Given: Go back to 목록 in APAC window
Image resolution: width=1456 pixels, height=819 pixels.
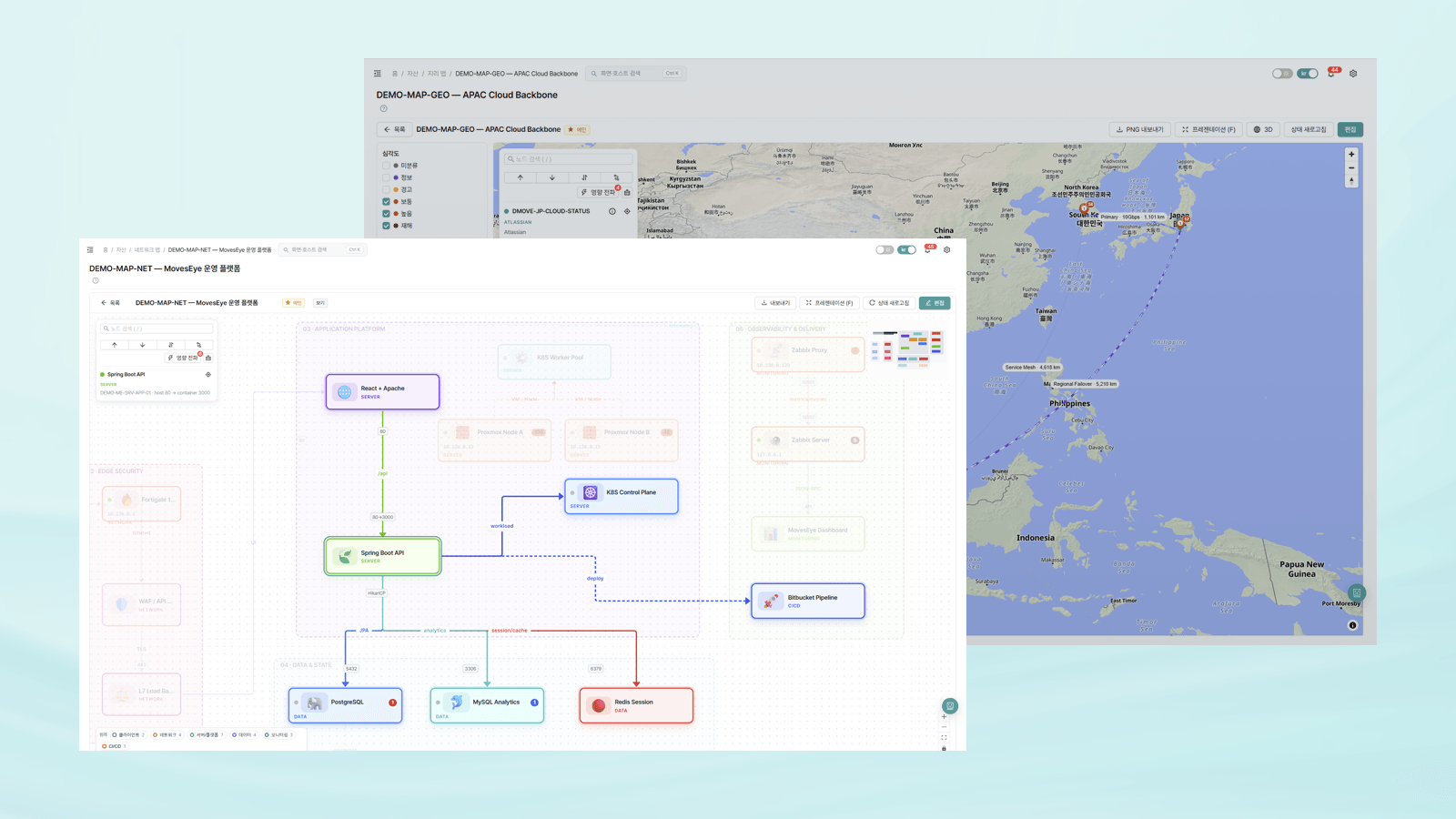Looking at the screenshot, I should click(394, 129).
